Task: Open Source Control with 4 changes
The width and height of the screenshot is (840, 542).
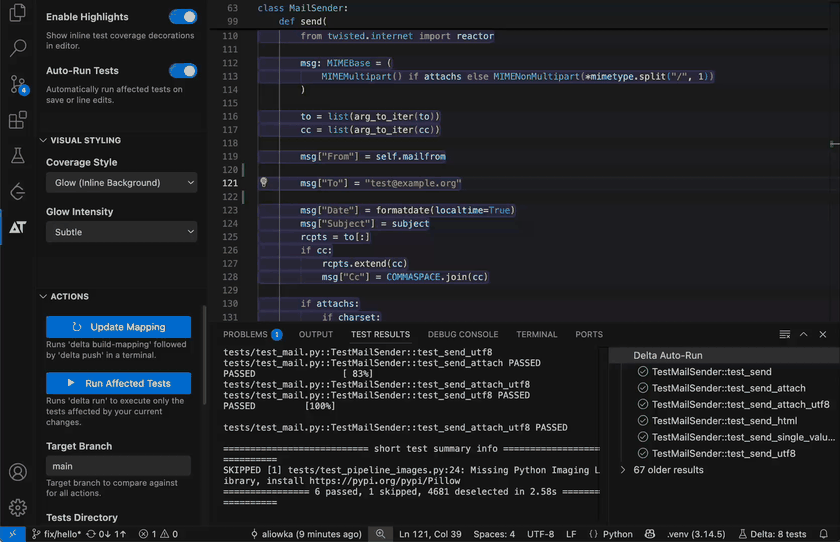Action: click(18, 85)
